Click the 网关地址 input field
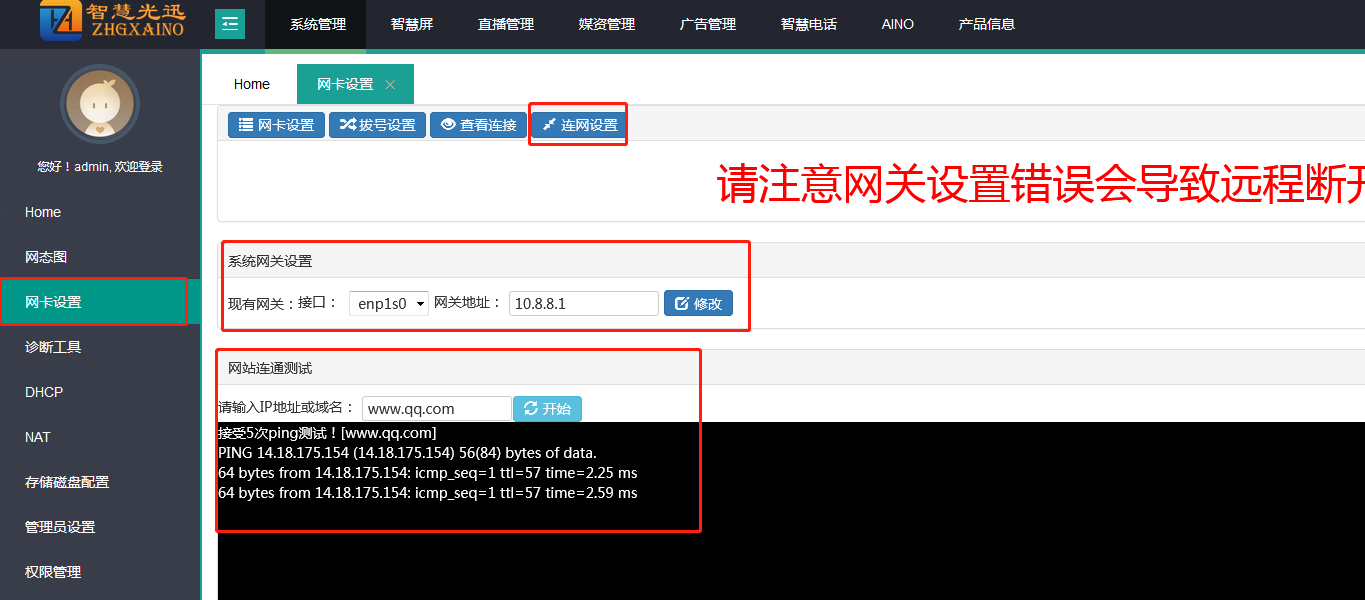The height and width of the screenshot is (600, 1365). tap(583, 303)
